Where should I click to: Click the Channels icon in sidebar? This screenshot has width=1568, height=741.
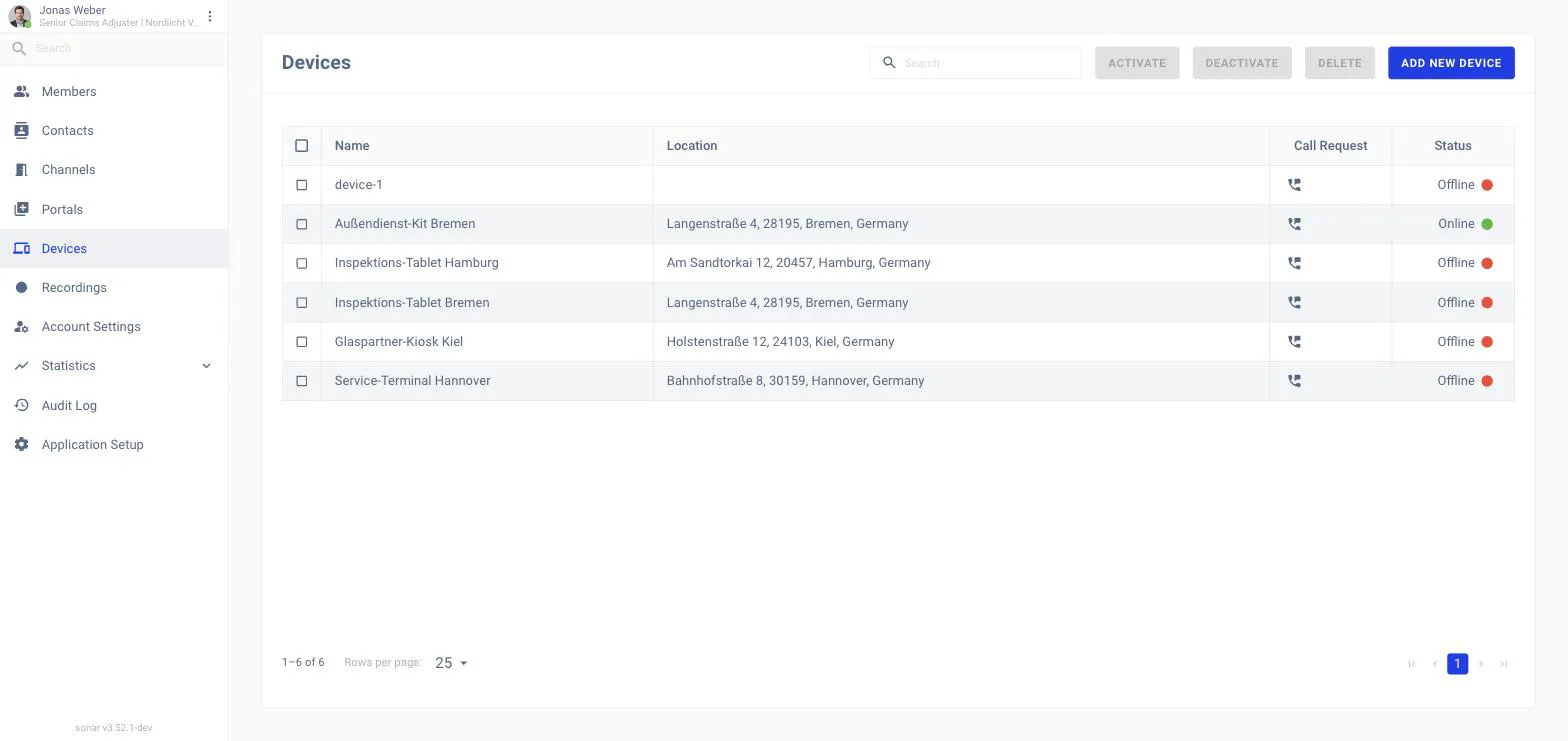(x=21, y=170)
